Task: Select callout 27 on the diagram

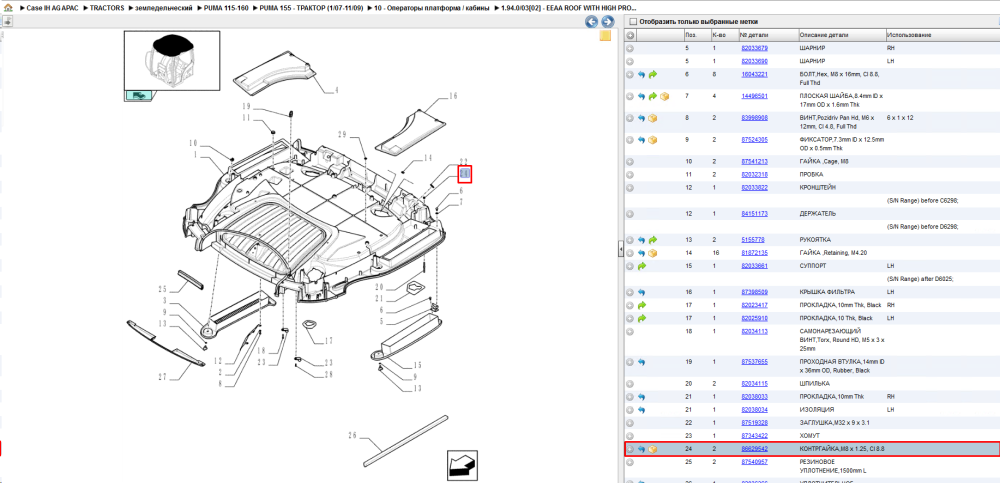Action: tap(163, 377)
